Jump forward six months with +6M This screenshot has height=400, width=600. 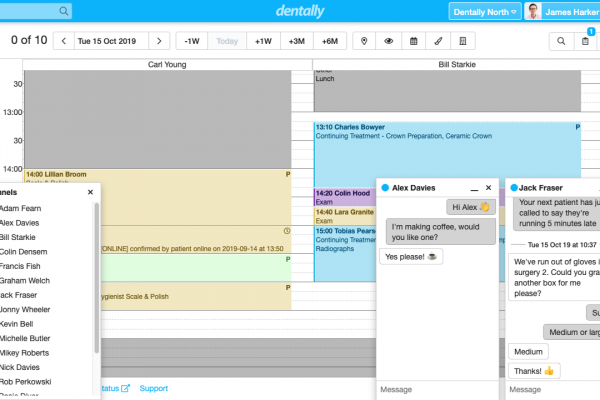point(330,41)
